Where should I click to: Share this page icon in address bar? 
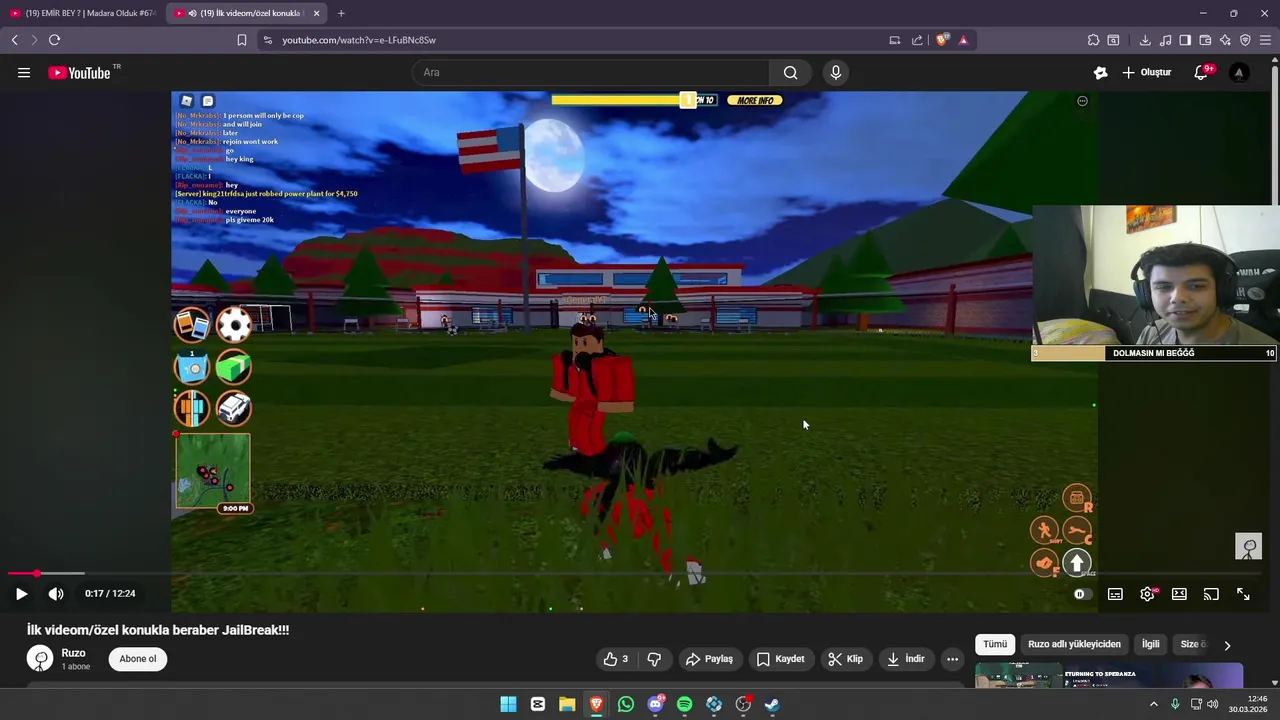coord(917,40)
